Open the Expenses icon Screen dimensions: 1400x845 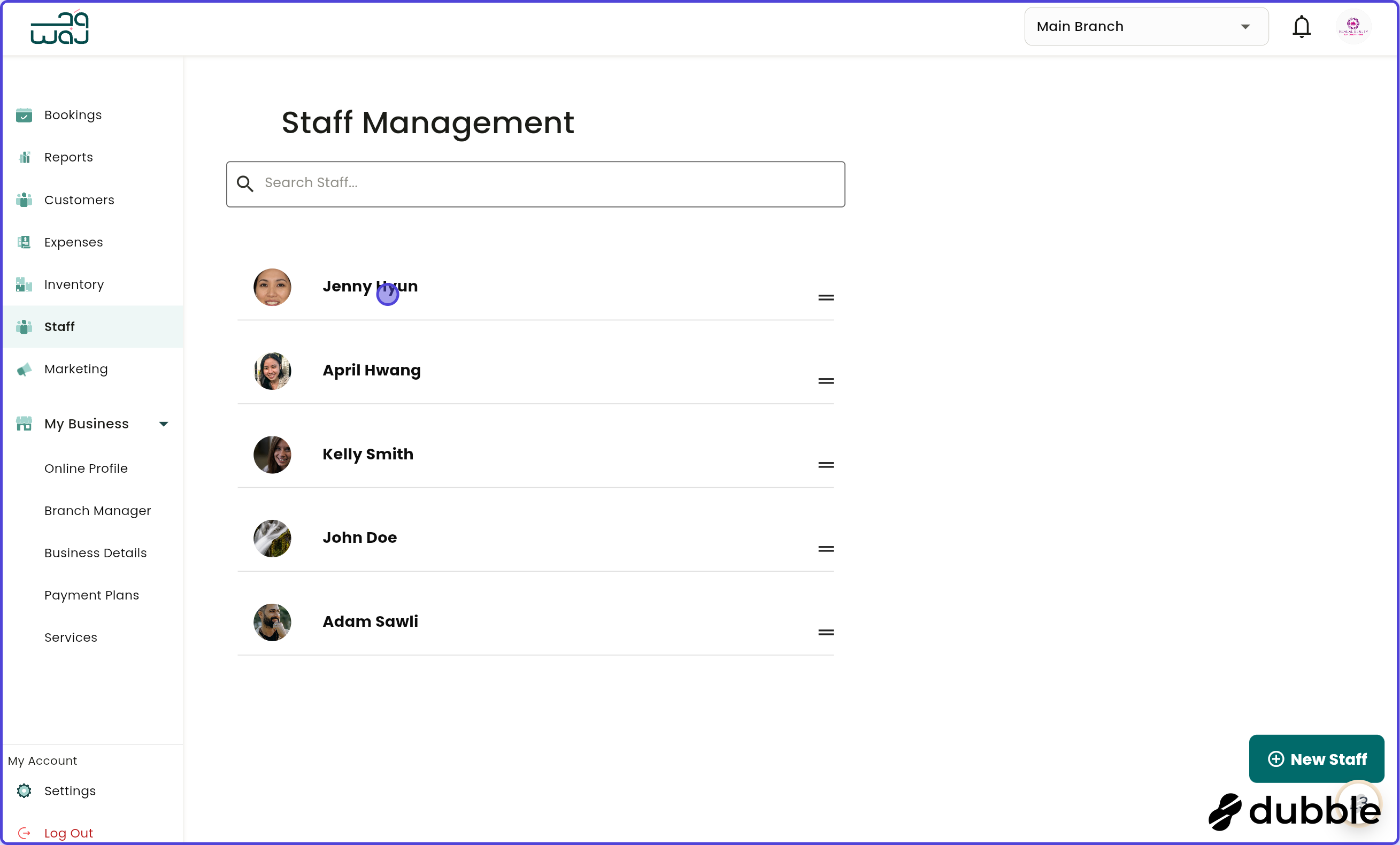(24, 242)
